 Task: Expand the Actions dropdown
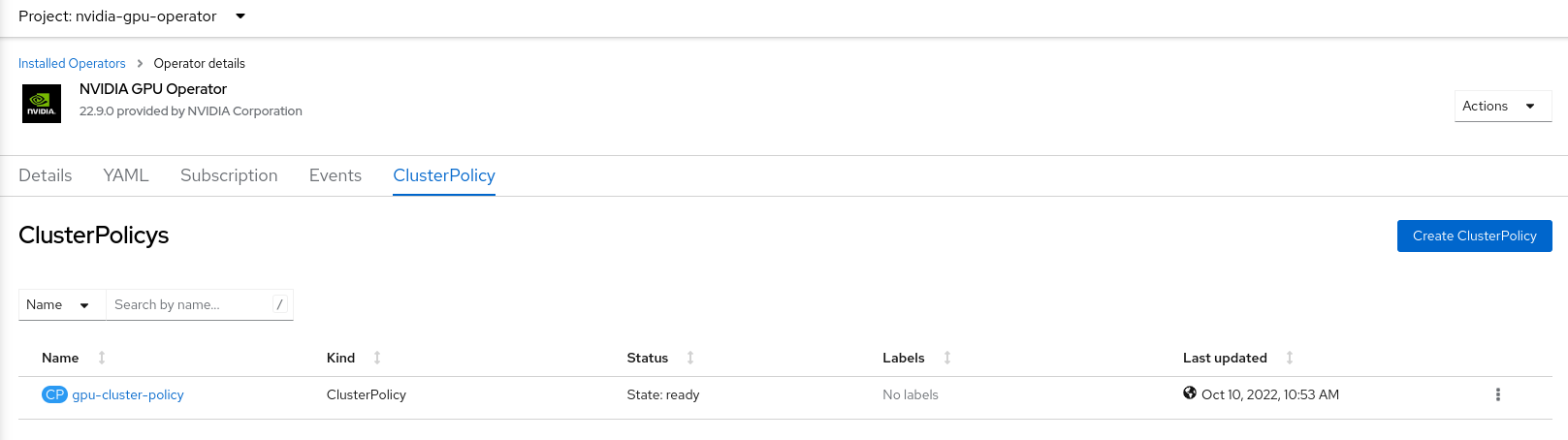[1502, 107]
